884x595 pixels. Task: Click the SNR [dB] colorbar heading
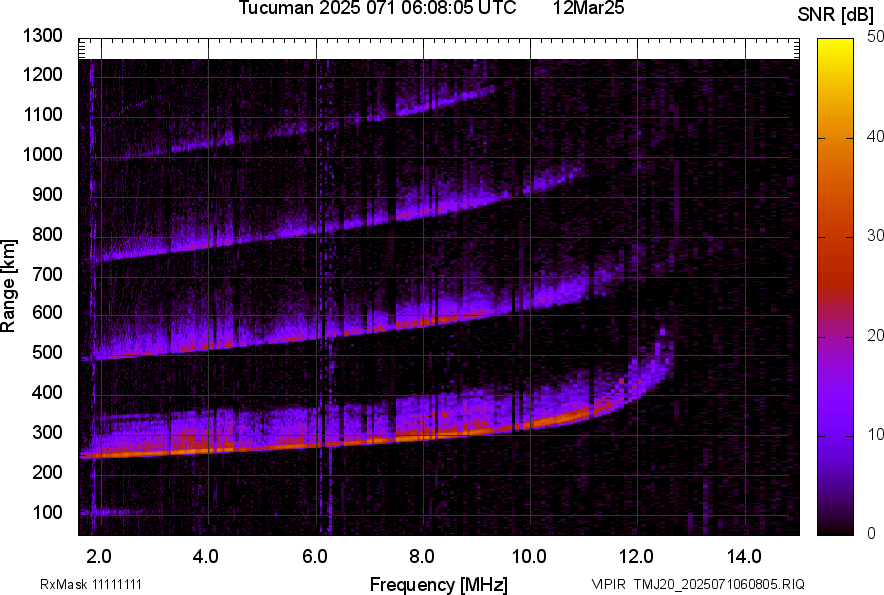click(836, 14)
